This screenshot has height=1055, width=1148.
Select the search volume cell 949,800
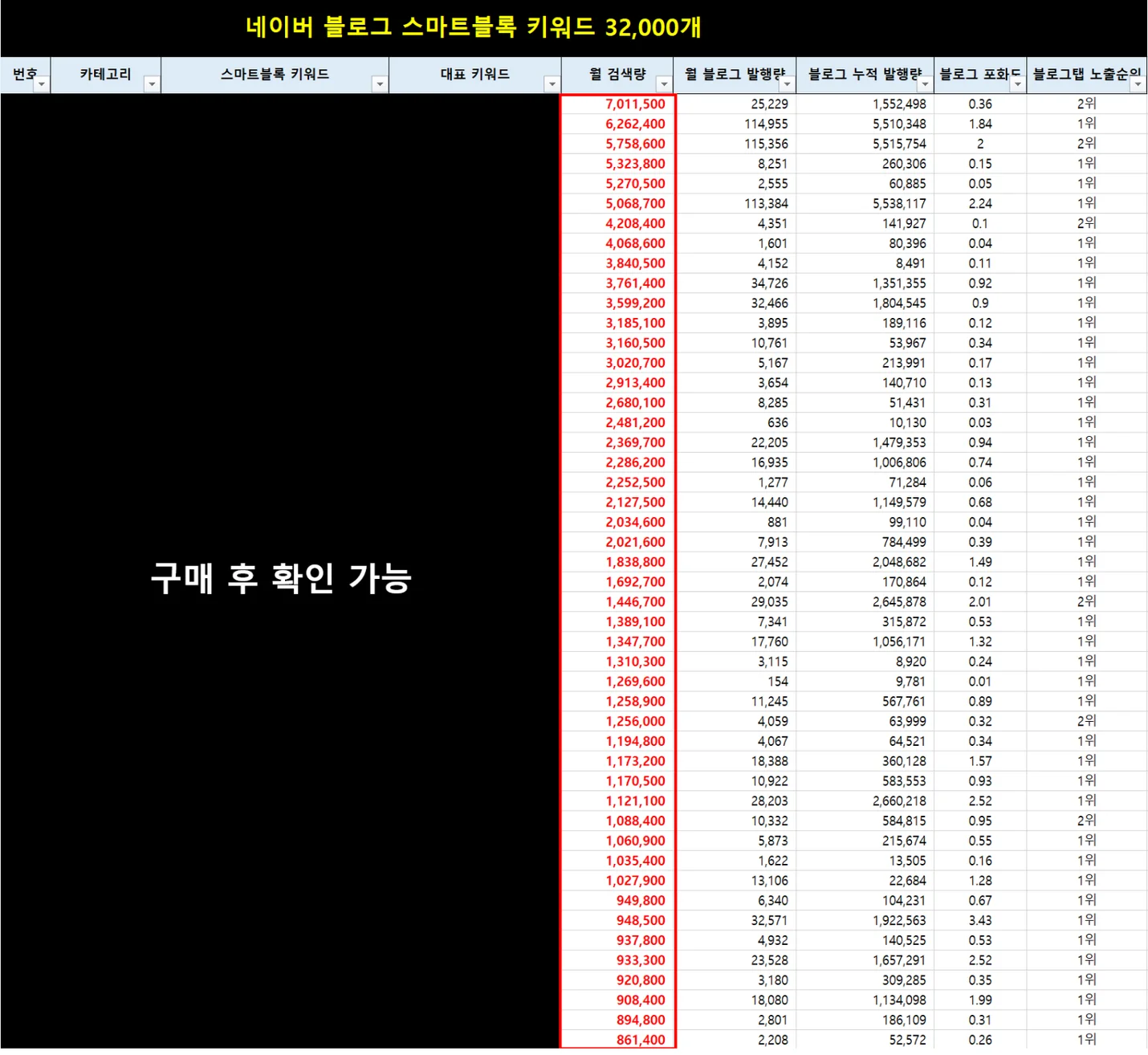pyautogui.click(x=617, y=901)
